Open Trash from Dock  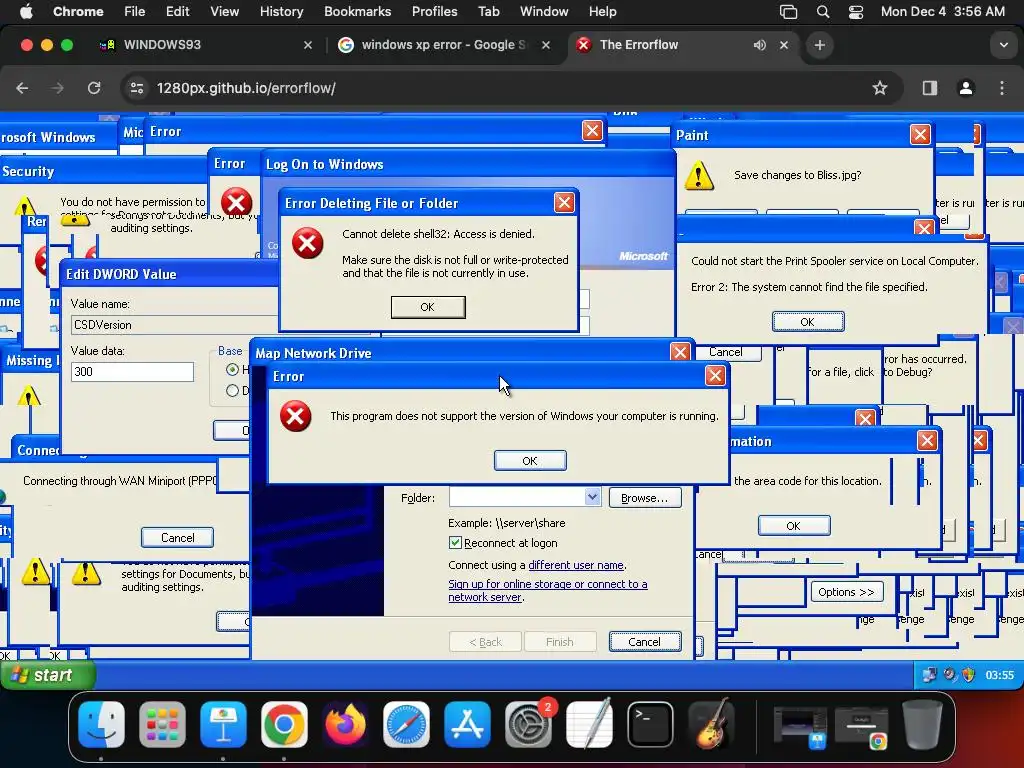(x=921, y=724)
